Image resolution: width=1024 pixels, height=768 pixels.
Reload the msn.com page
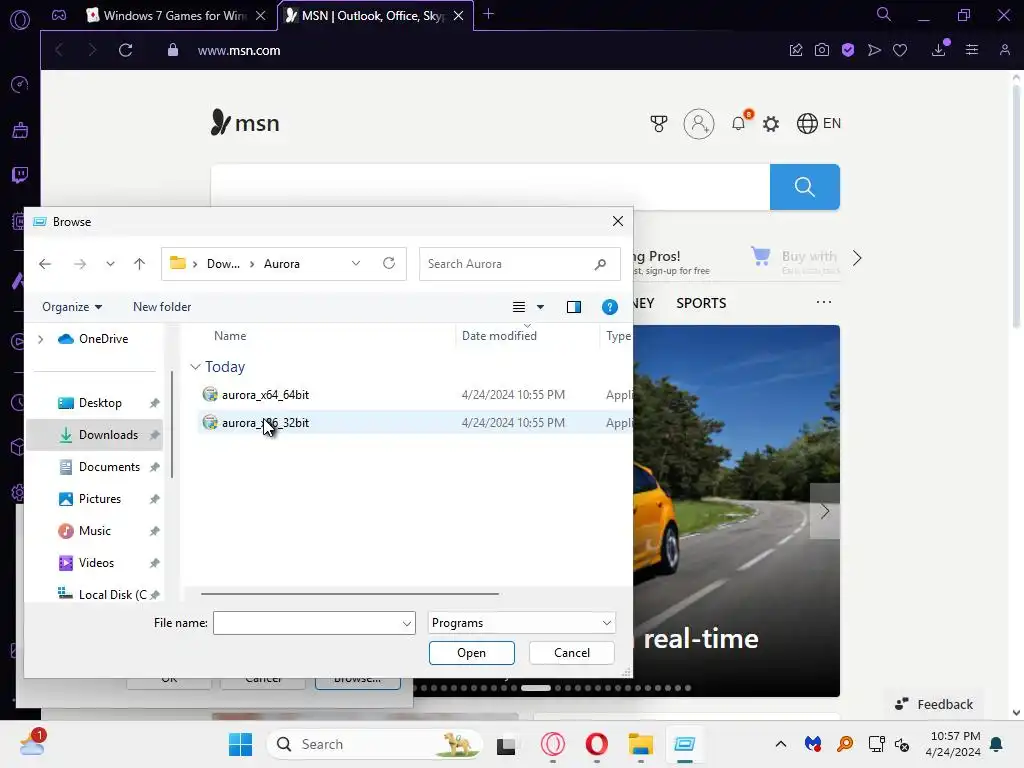(125, 50)
